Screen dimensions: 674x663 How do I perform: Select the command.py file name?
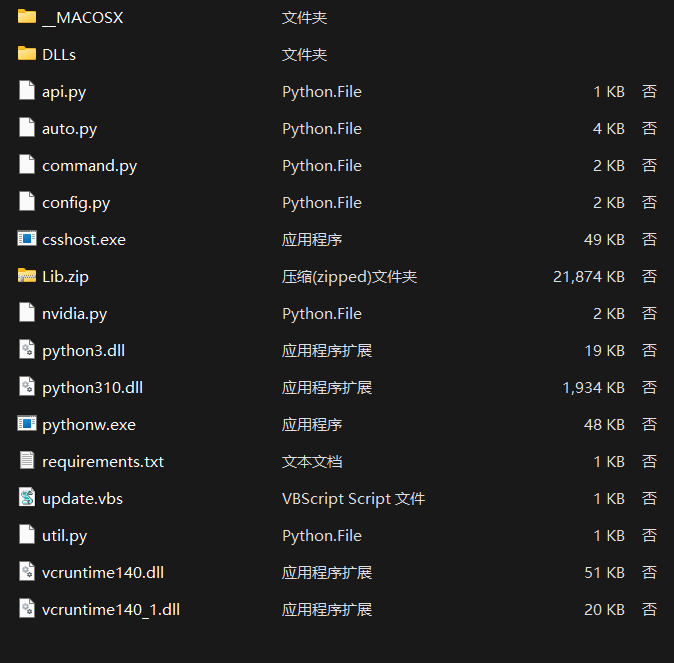pyautogui.click(x=89, y=166)
